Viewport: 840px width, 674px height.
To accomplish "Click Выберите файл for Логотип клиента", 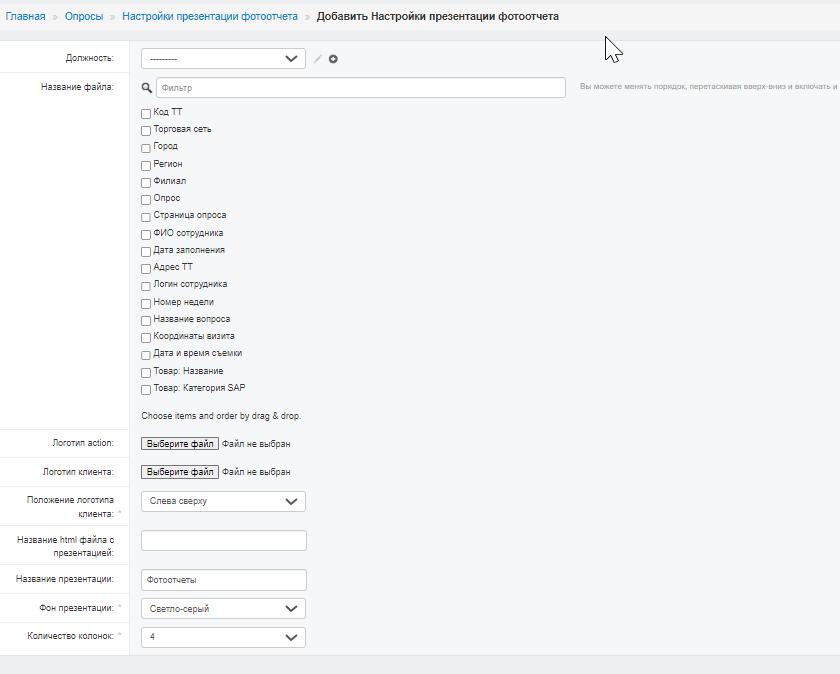I will click(x=180, y=472).
